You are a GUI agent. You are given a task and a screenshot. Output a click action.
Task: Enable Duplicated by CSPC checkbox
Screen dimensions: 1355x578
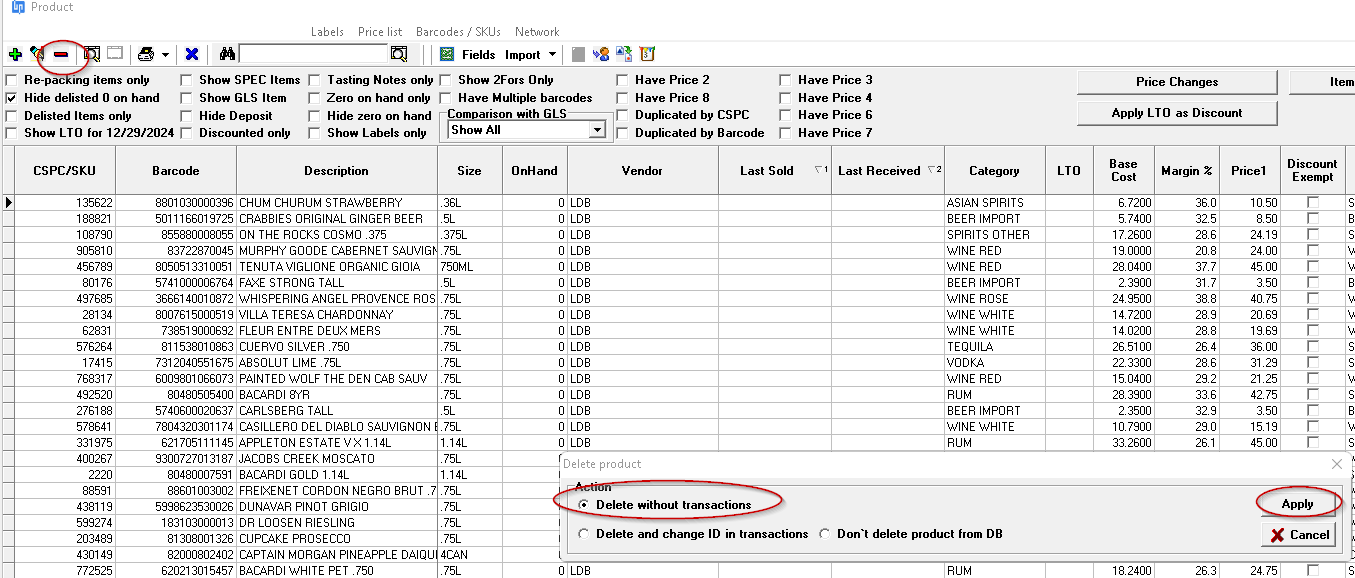(623, 115)
